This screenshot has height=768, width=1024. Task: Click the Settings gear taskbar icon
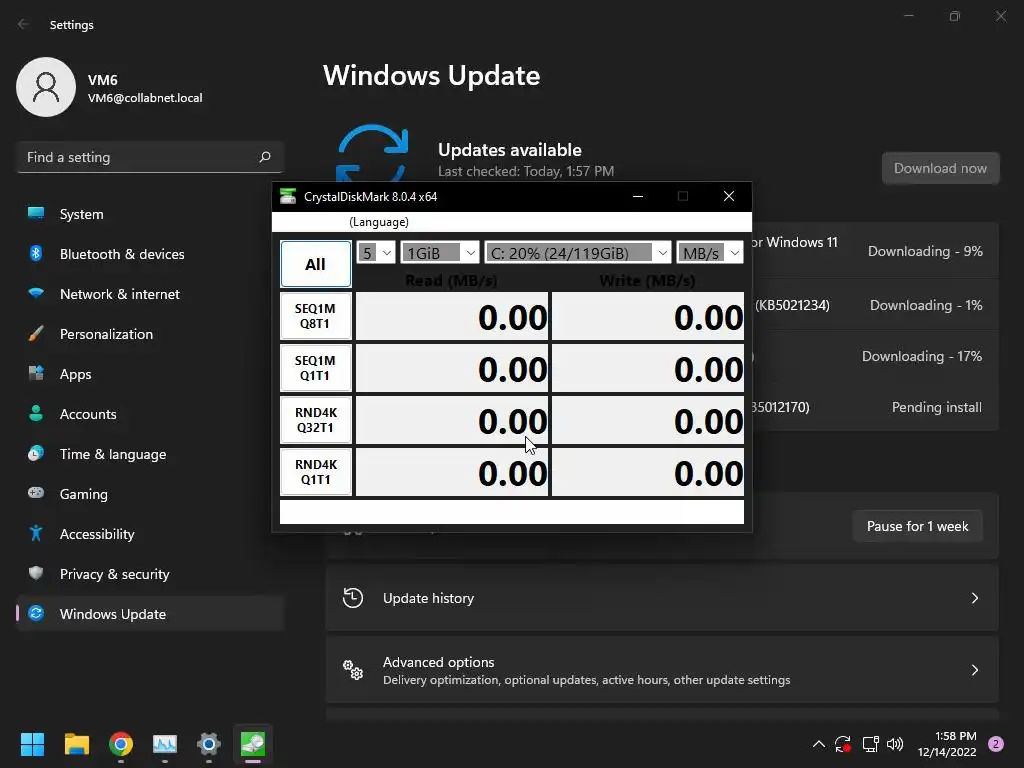click(x=209, y=744)
